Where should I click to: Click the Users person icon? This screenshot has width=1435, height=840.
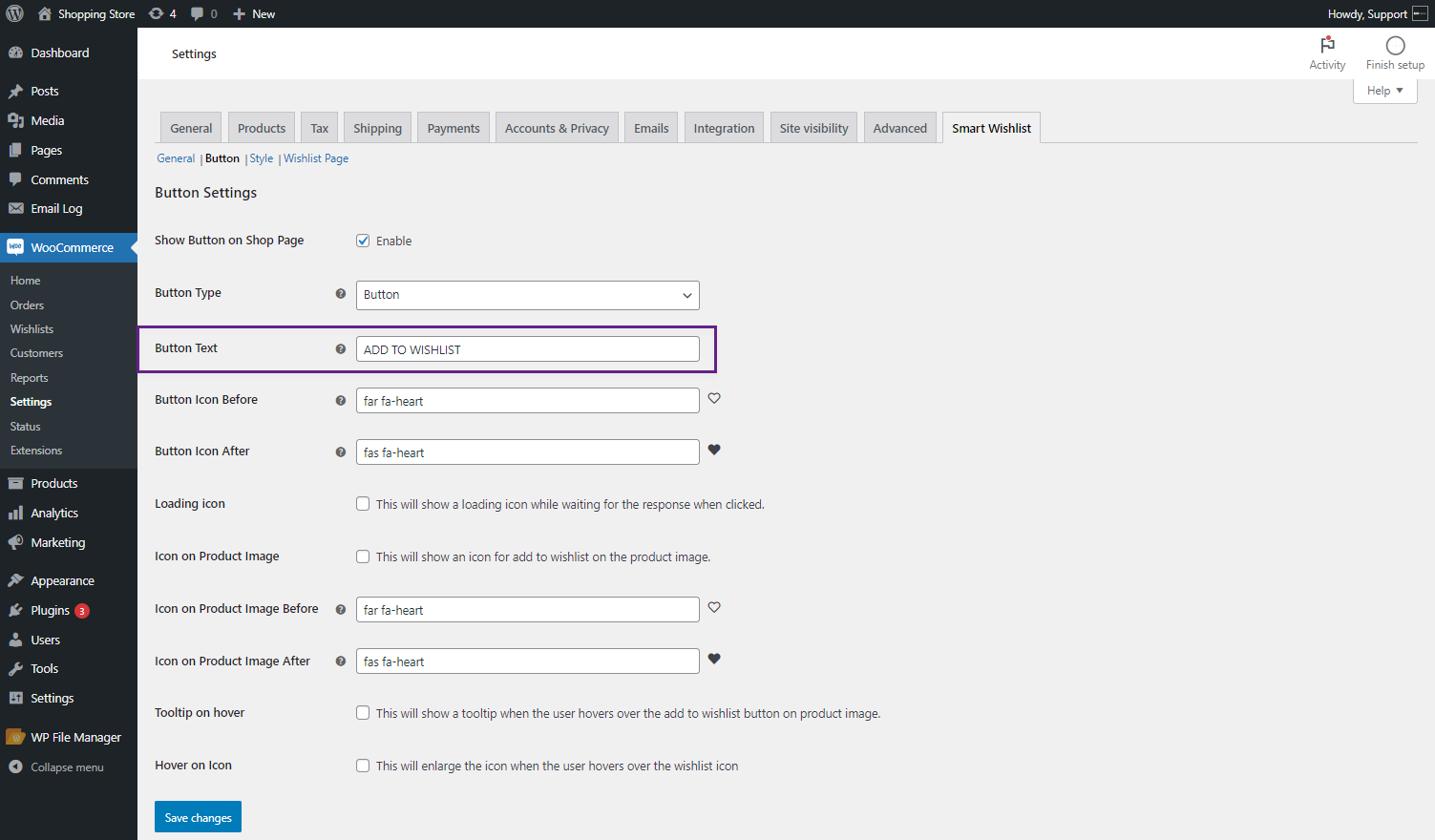click(x=15, y=640)
